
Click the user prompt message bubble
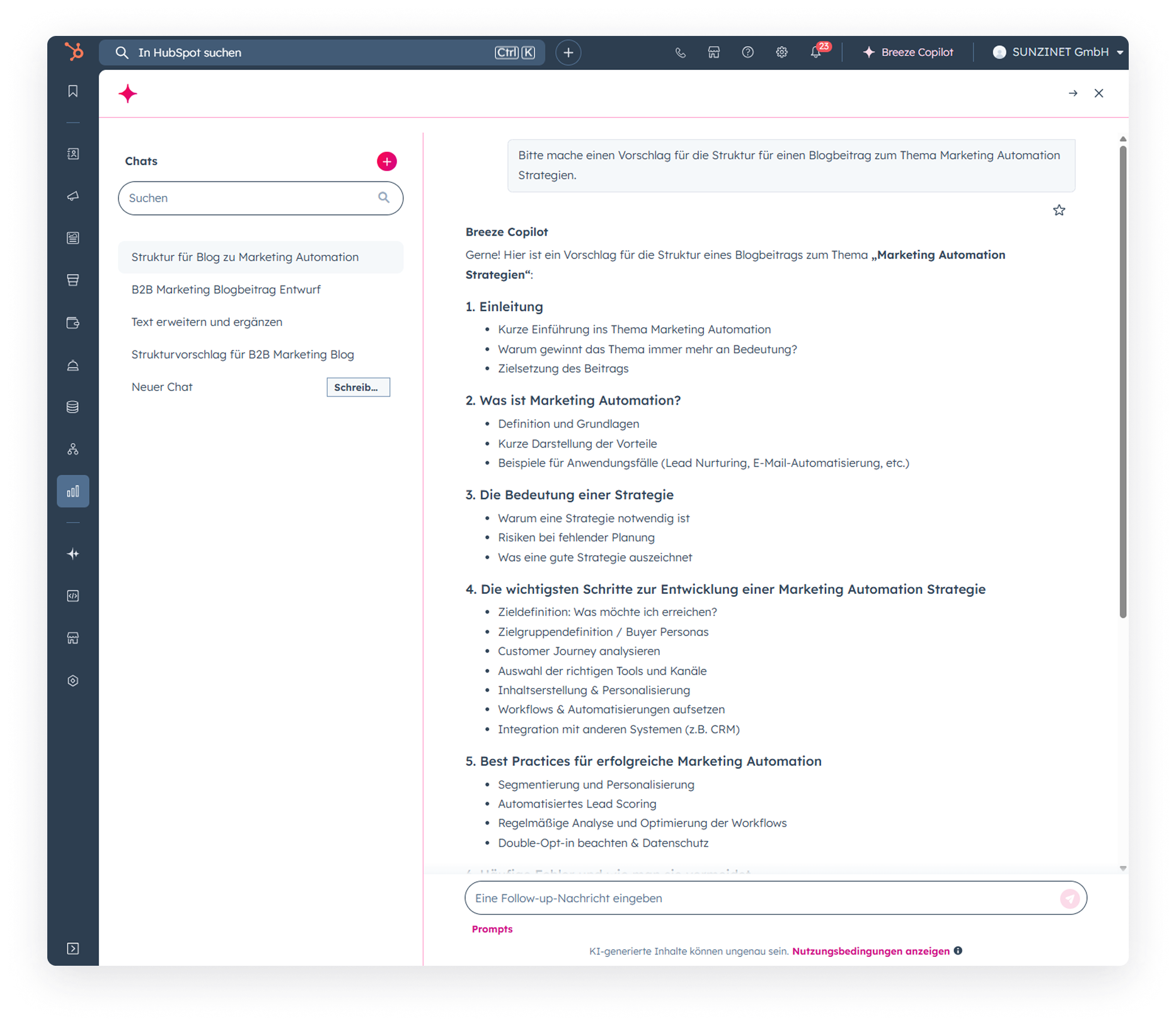[791, 165]
